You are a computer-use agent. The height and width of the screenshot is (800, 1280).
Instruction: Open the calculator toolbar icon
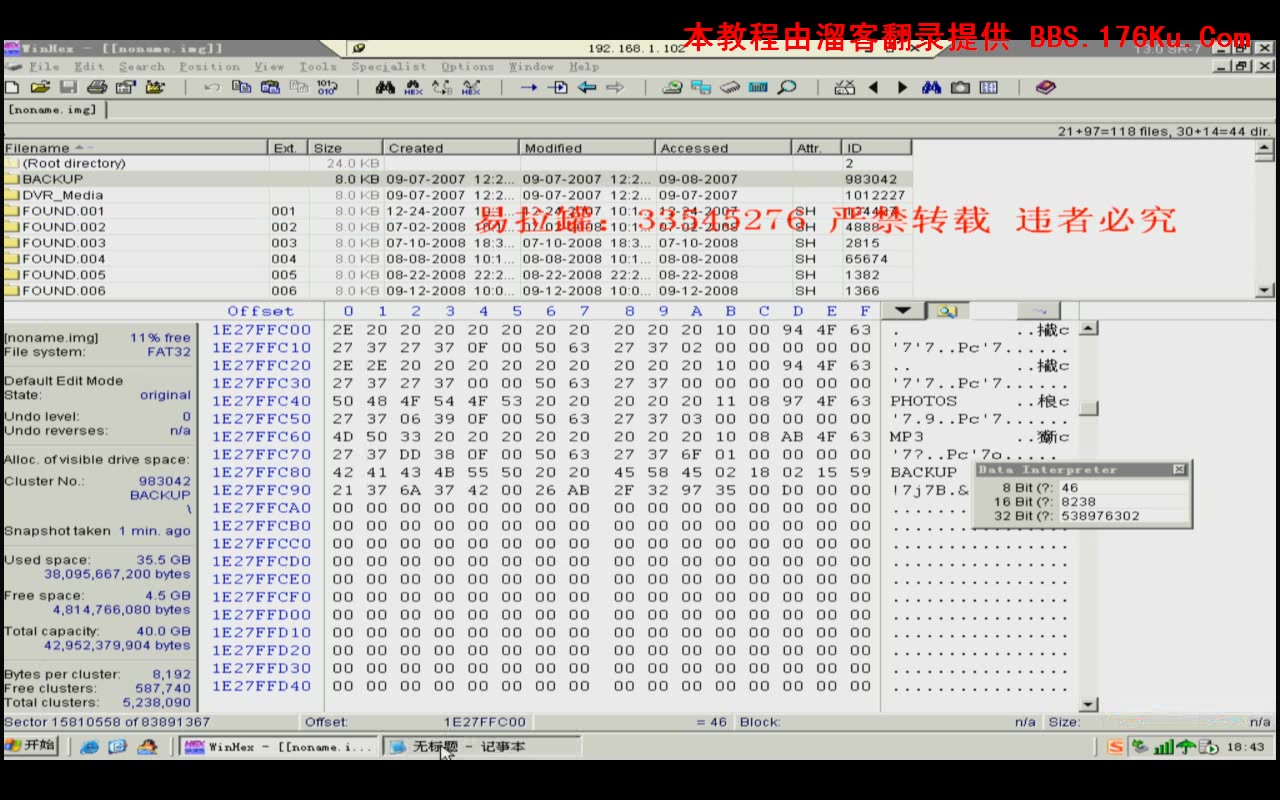point(758,88)
